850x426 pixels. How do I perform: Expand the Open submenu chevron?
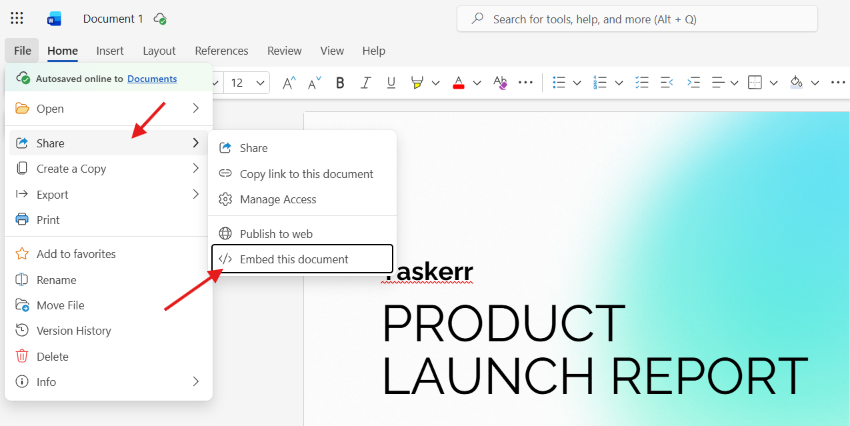click(x=196, y=109)
